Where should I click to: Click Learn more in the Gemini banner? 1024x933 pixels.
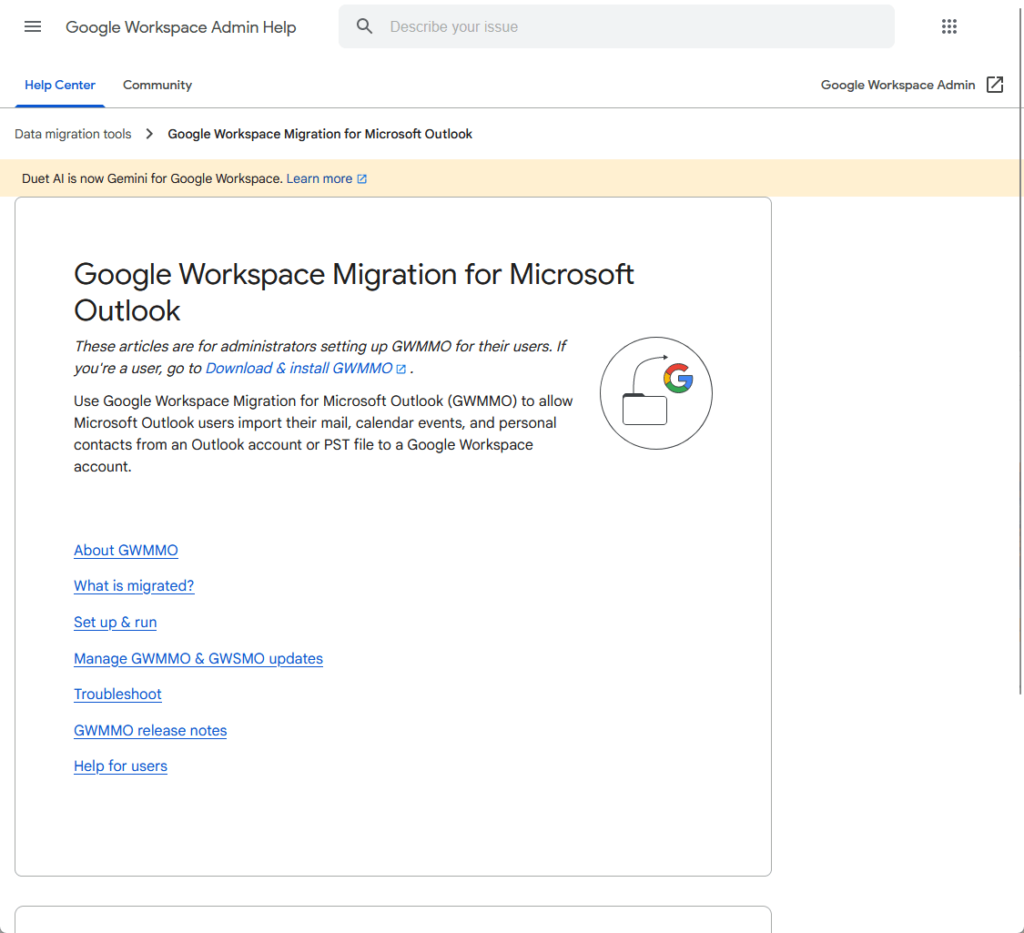click(319, 179)
